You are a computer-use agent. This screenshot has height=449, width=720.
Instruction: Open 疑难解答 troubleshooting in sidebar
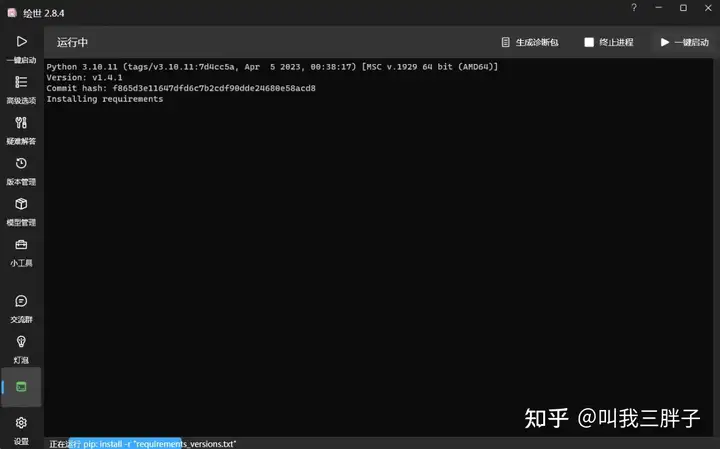point(21,130)
